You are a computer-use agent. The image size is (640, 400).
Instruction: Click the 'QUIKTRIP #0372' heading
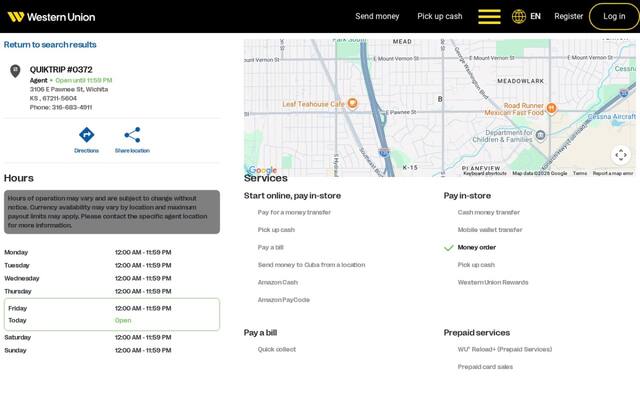[61, 70]
